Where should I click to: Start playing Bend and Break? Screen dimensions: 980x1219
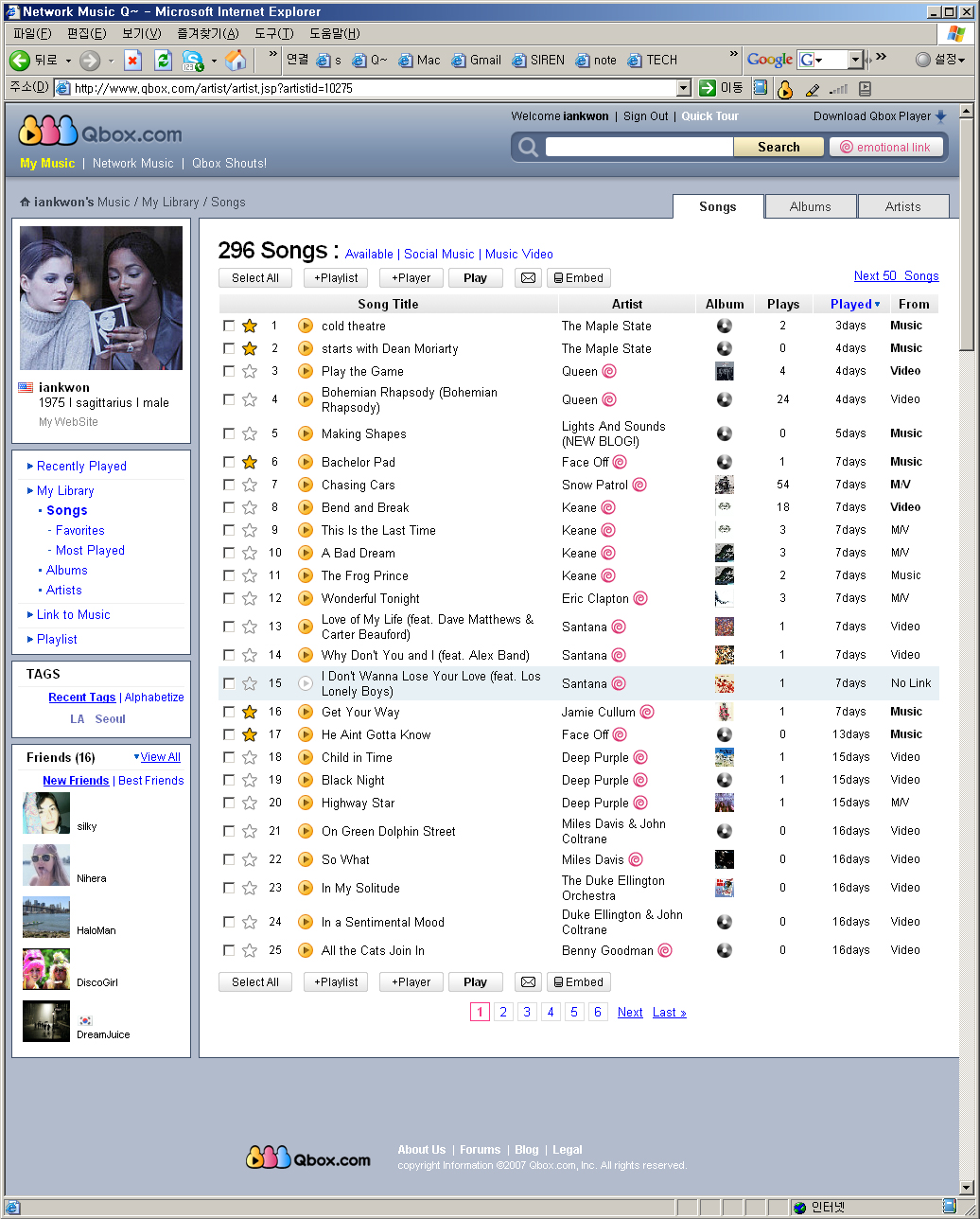click(306, 507)
